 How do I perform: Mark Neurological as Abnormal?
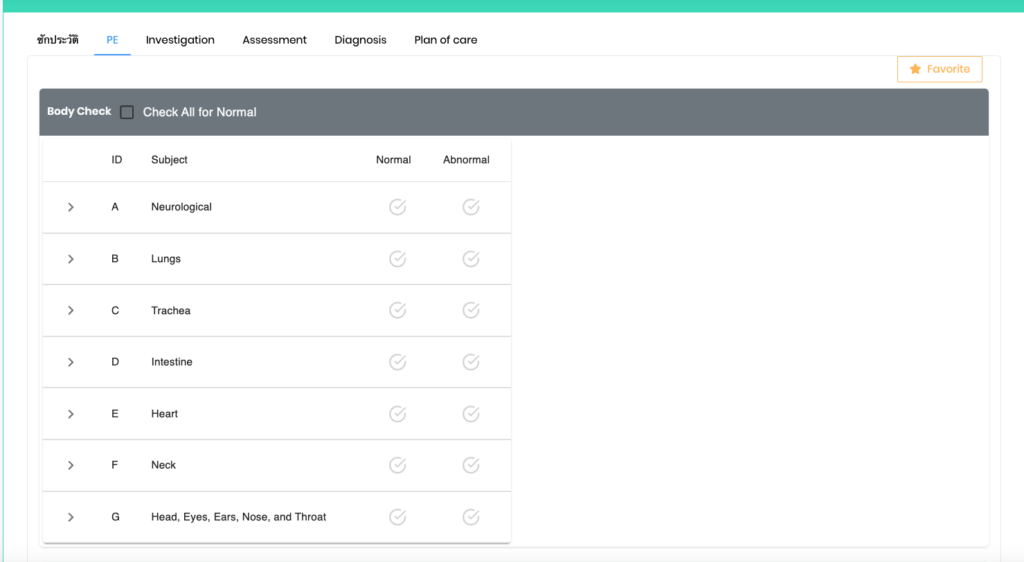(x=471, y=207)
